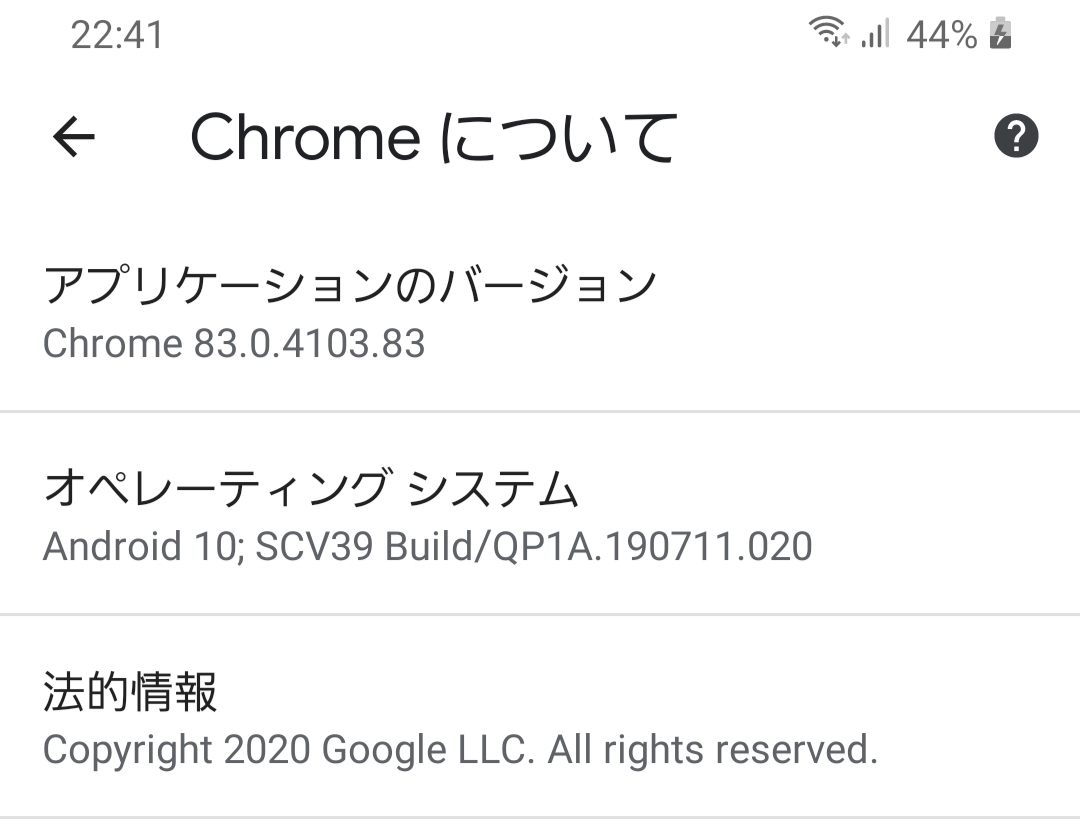Tap the back arrow
The width and height of the screenshot is (1080, 830).
pos(73,137)
